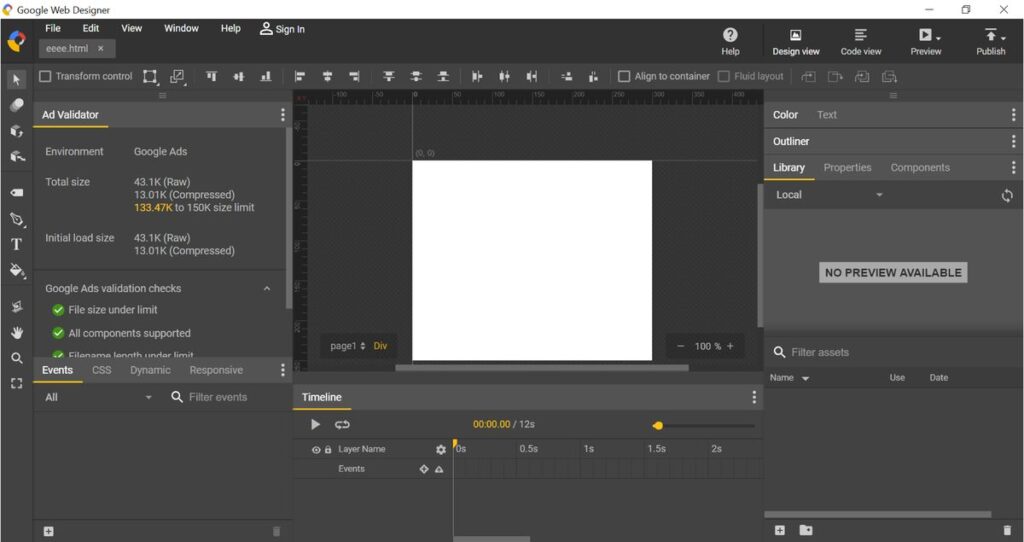The width and height of the screenshot is (1024, 542).
Task: Click distribute top edges icon
Action: [389, 76]
